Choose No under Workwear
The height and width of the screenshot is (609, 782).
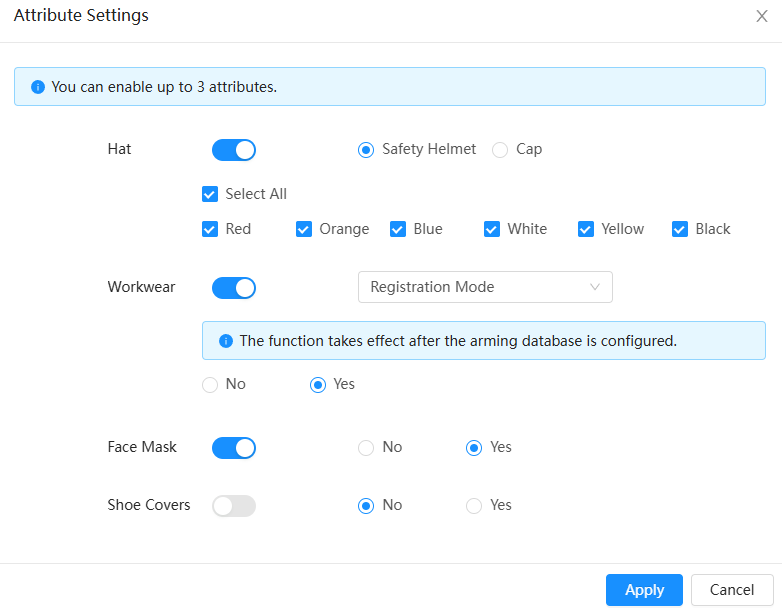click(x=210, y=385)
